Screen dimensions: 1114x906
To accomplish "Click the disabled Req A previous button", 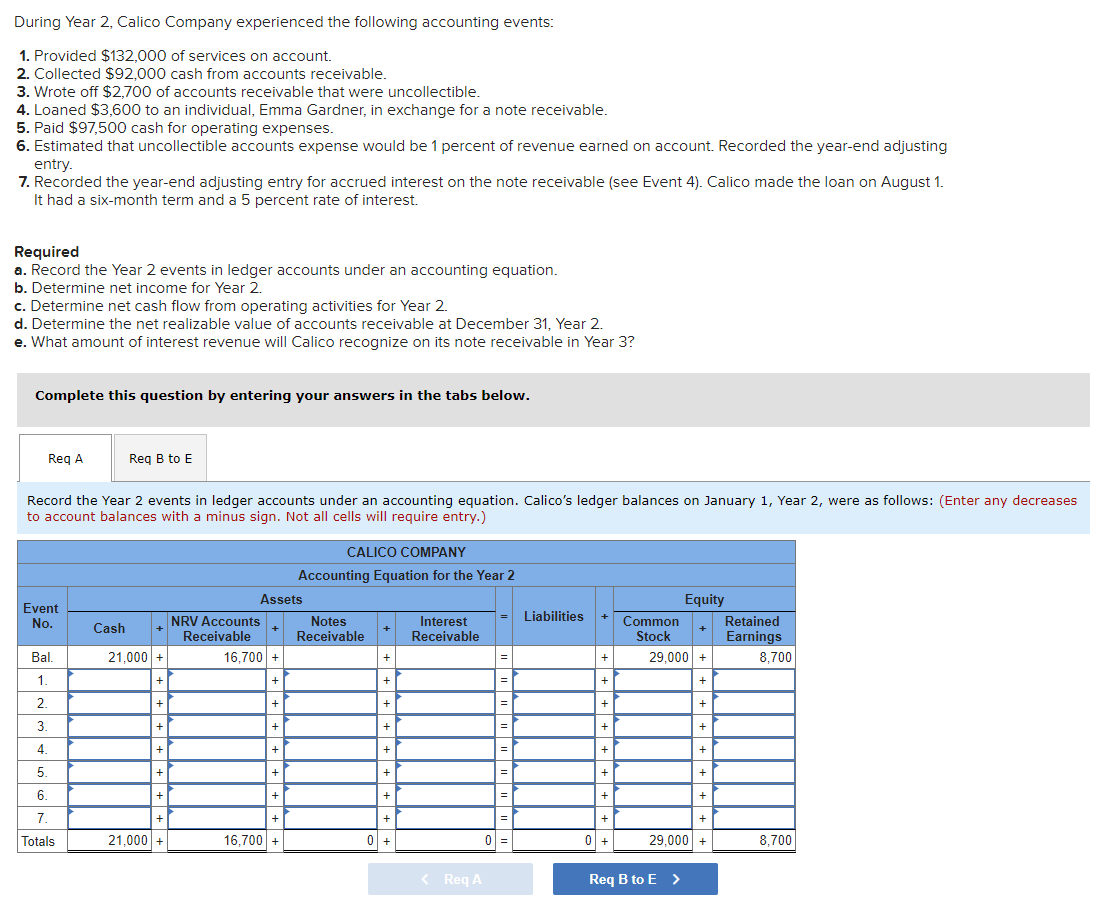I will click(x=450, y=879).
